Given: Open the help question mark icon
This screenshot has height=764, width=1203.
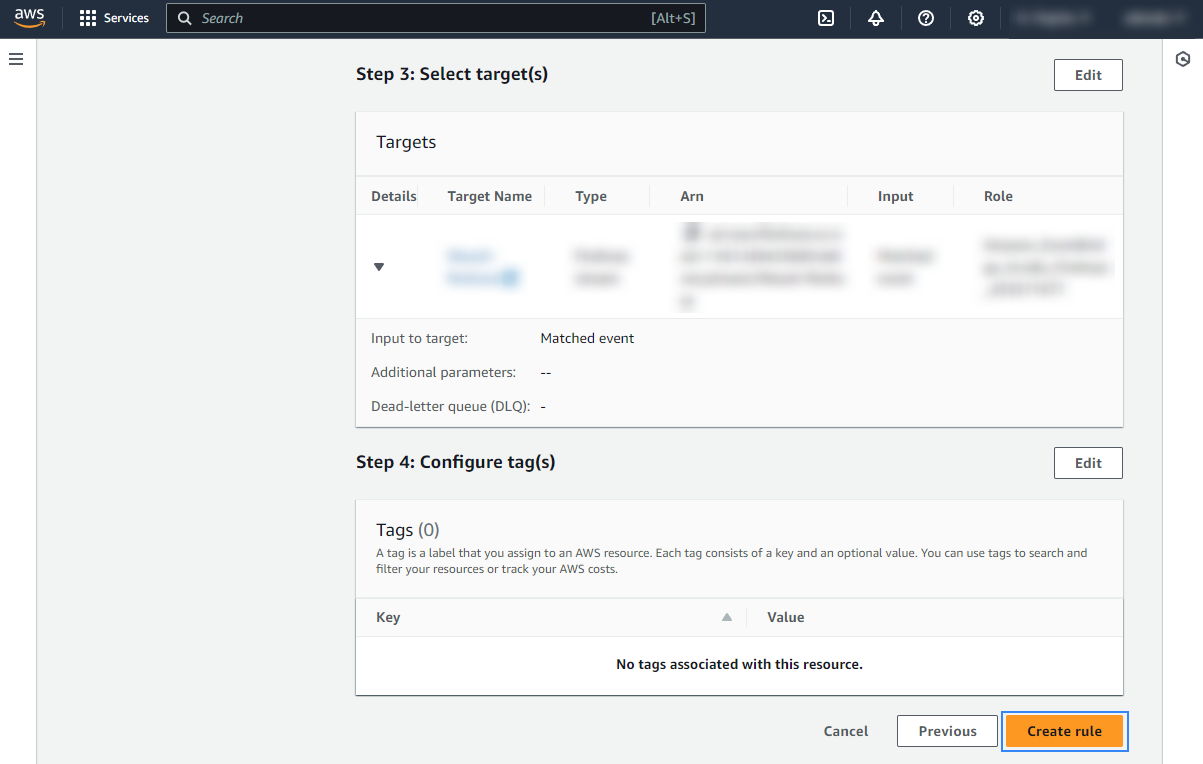Looking at the screenshot, I should [926, 18].
